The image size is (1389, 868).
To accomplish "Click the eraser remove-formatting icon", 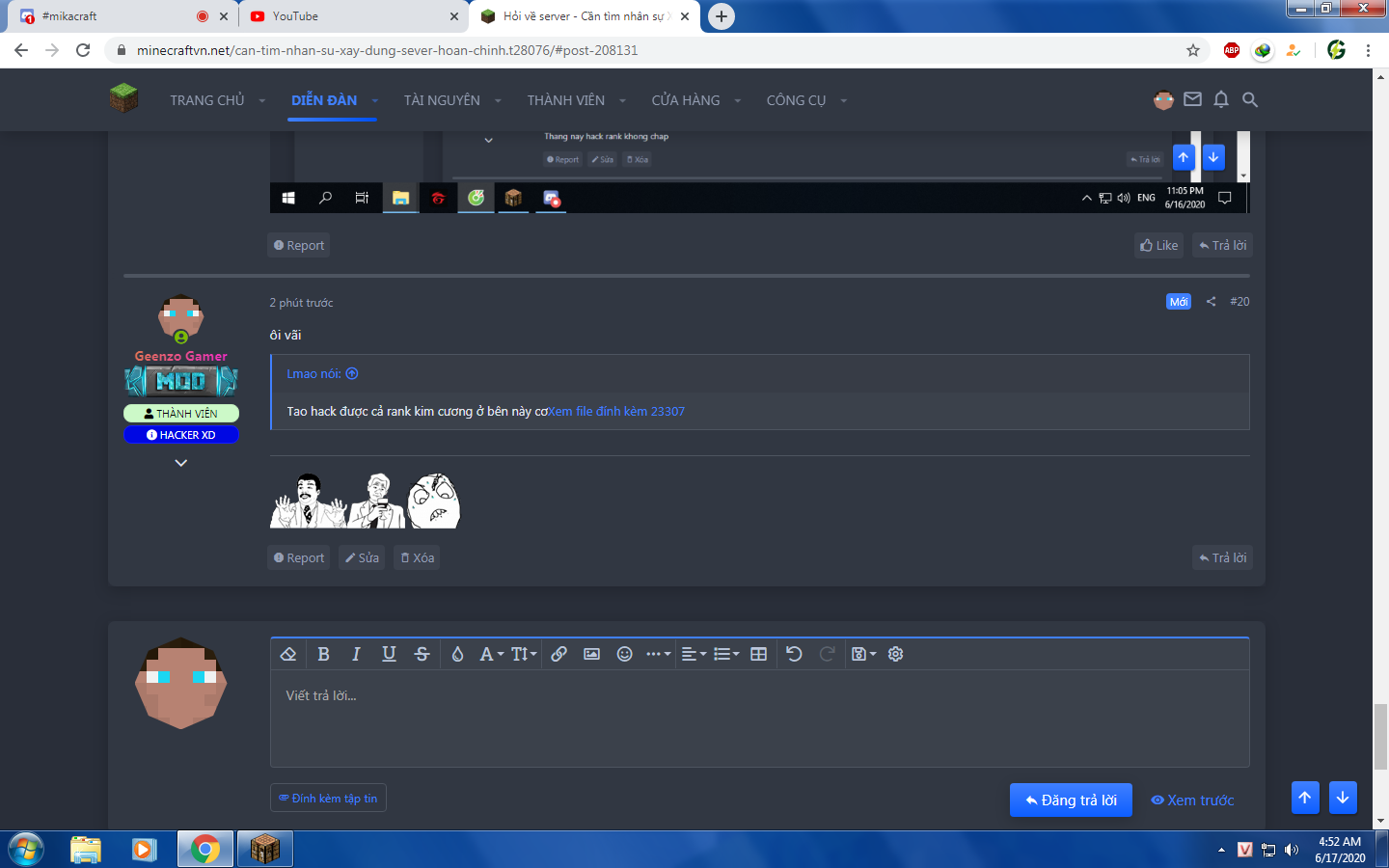I will [287, 654].
